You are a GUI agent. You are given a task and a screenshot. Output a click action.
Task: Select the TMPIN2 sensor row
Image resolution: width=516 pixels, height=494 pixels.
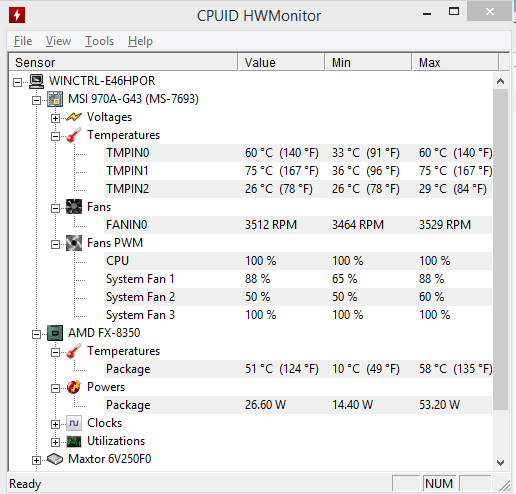pyautogui.click(x=298, y=189)
